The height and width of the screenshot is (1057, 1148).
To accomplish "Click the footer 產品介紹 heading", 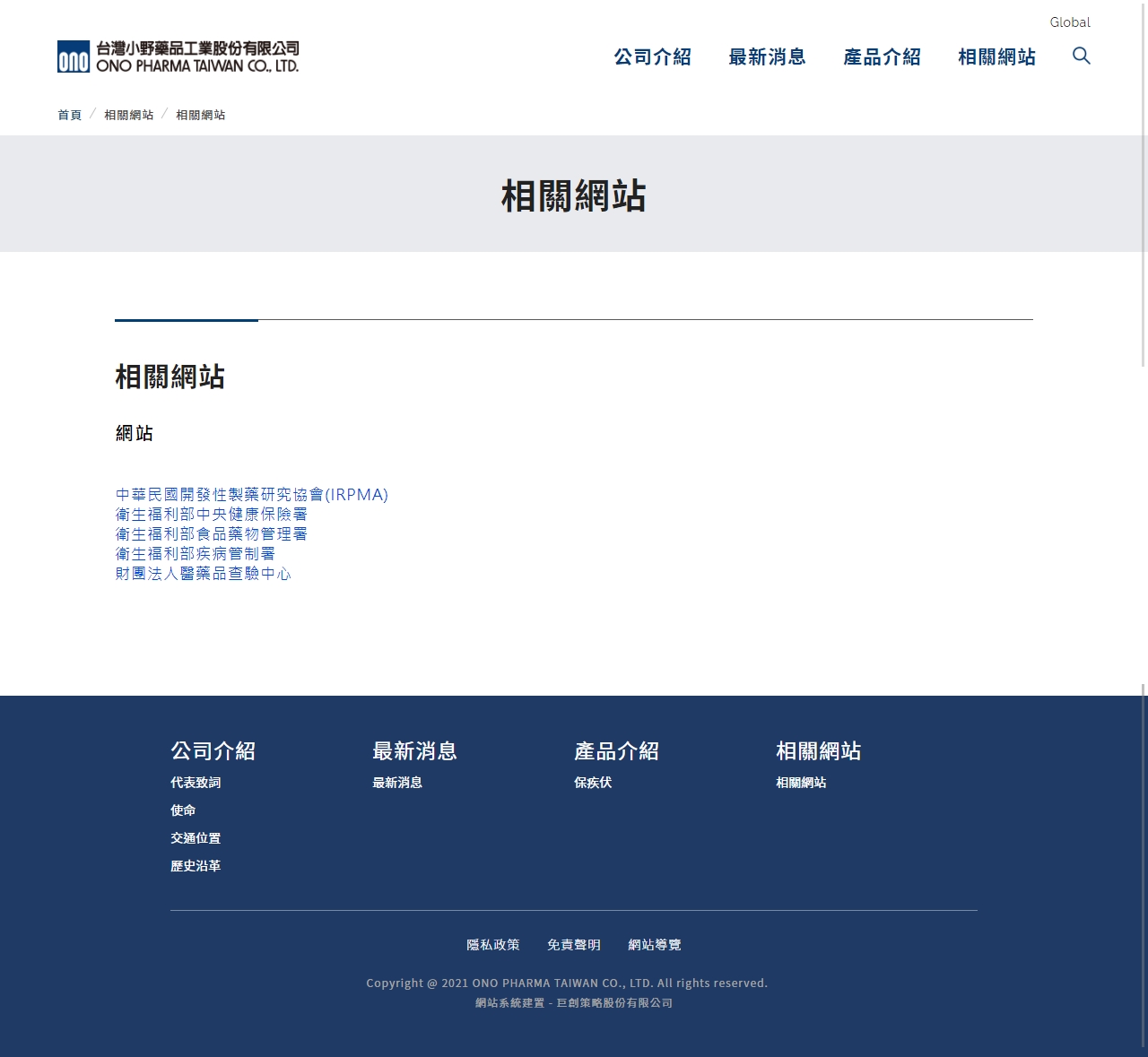I will pos(617,750).
